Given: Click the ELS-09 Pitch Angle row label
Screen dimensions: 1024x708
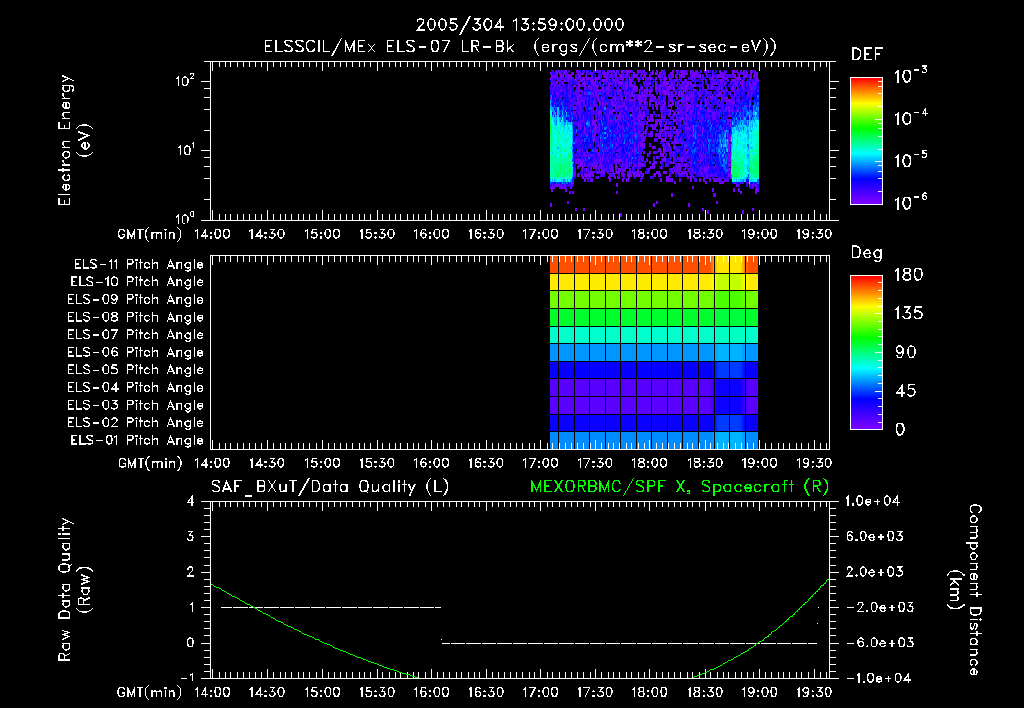Looking at the screenshot, I should tap(135, 300).
